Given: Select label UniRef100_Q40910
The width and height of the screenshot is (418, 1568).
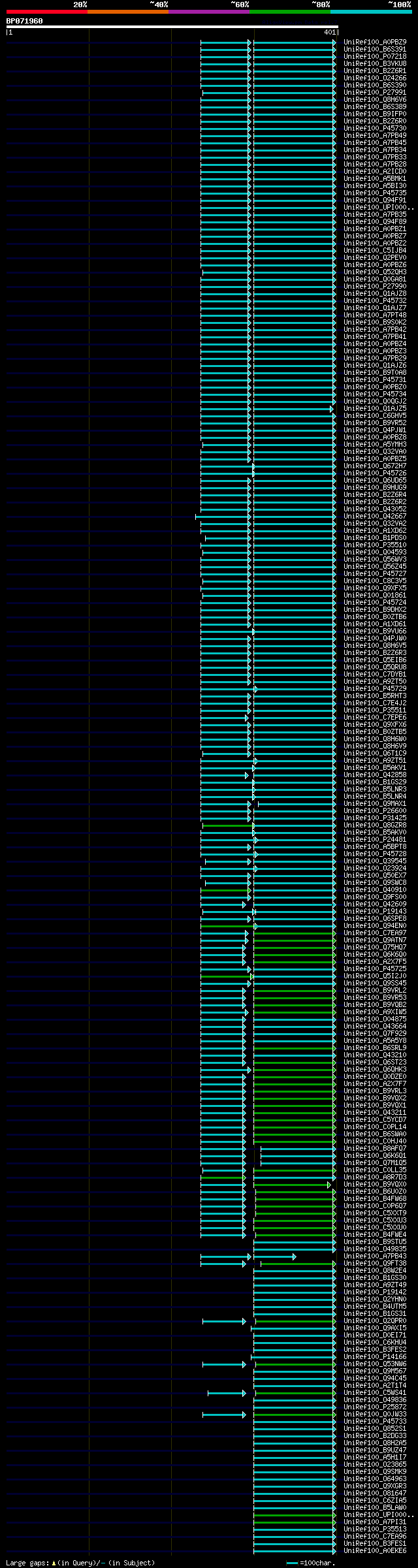Looking at the screenshot, I should (375, 889).
